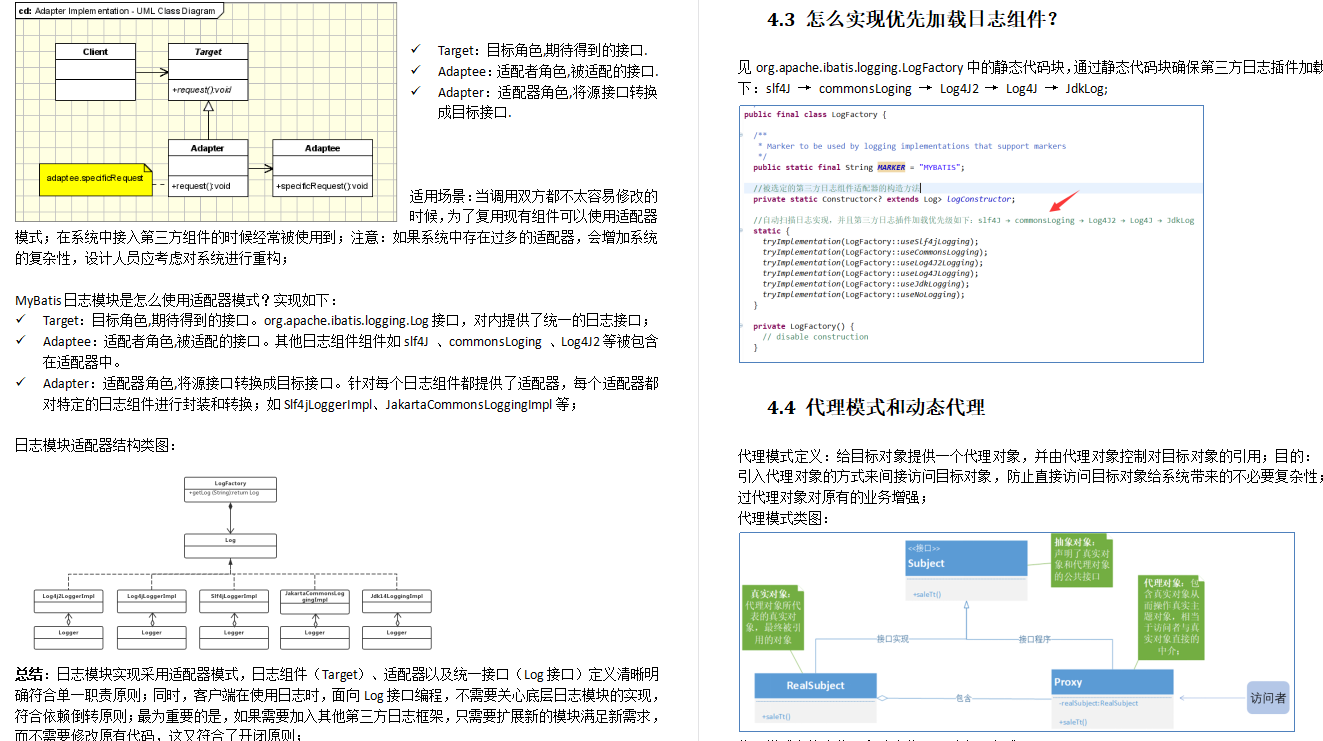Viewport: 1323px width, 741px height.
Task: Click +specificRequest():void in the Adaptee box
Action: click(322, 186)
